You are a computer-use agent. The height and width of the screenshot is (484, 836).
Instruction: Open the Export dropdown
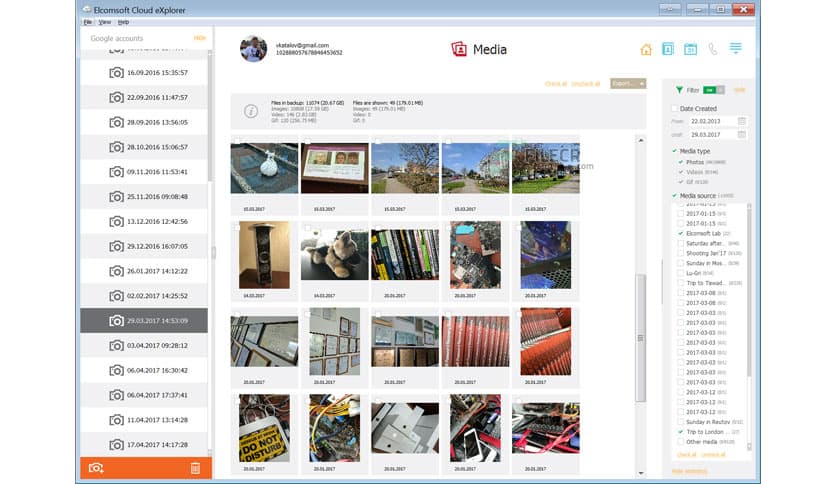pyautogui.click(x=628, y=84)
